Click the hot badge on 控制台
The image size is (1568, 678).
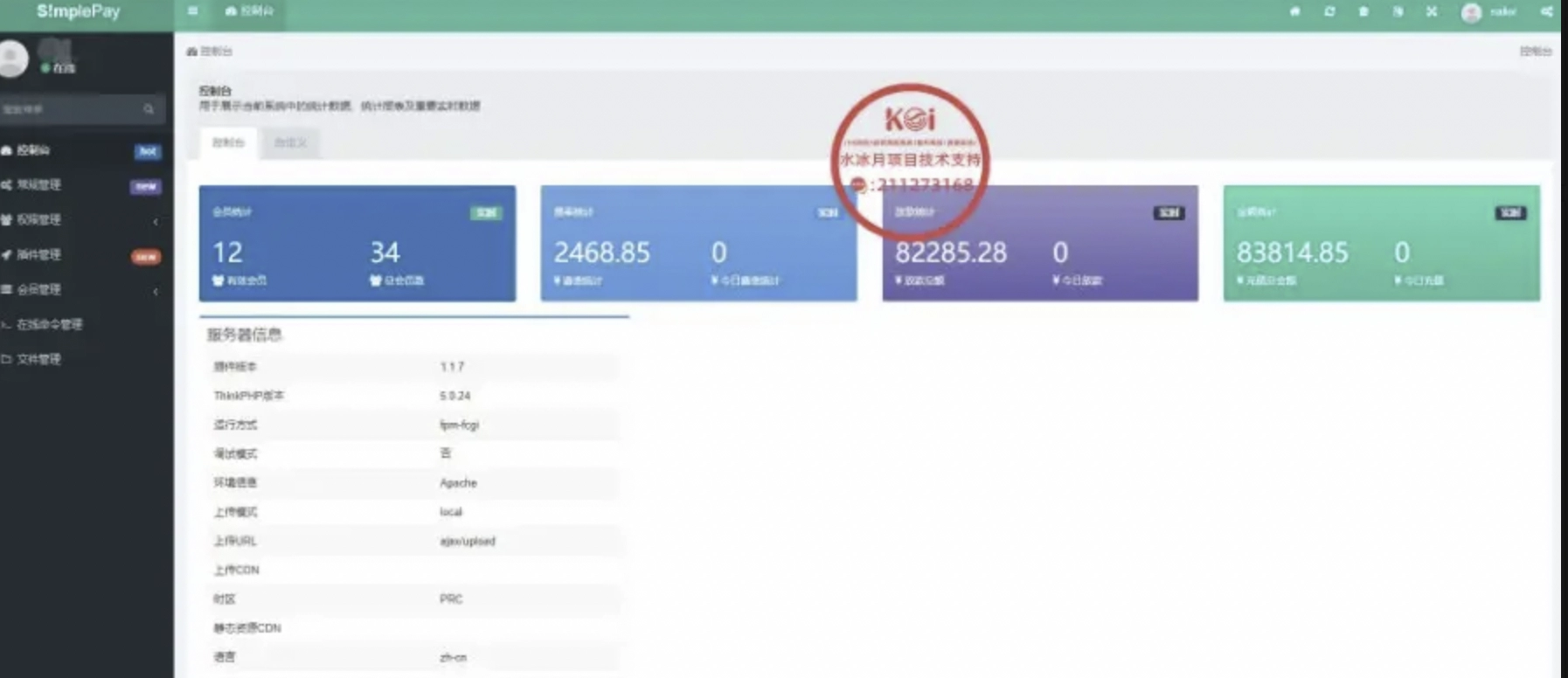click(148, 151)
